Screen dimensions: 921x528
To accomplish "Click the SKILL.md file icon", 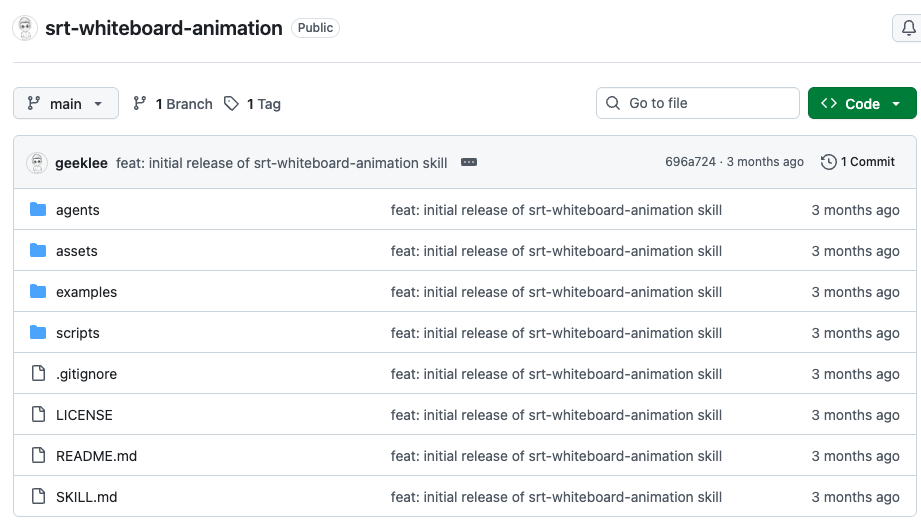I will pyautogui.click(x=38, y=496).
